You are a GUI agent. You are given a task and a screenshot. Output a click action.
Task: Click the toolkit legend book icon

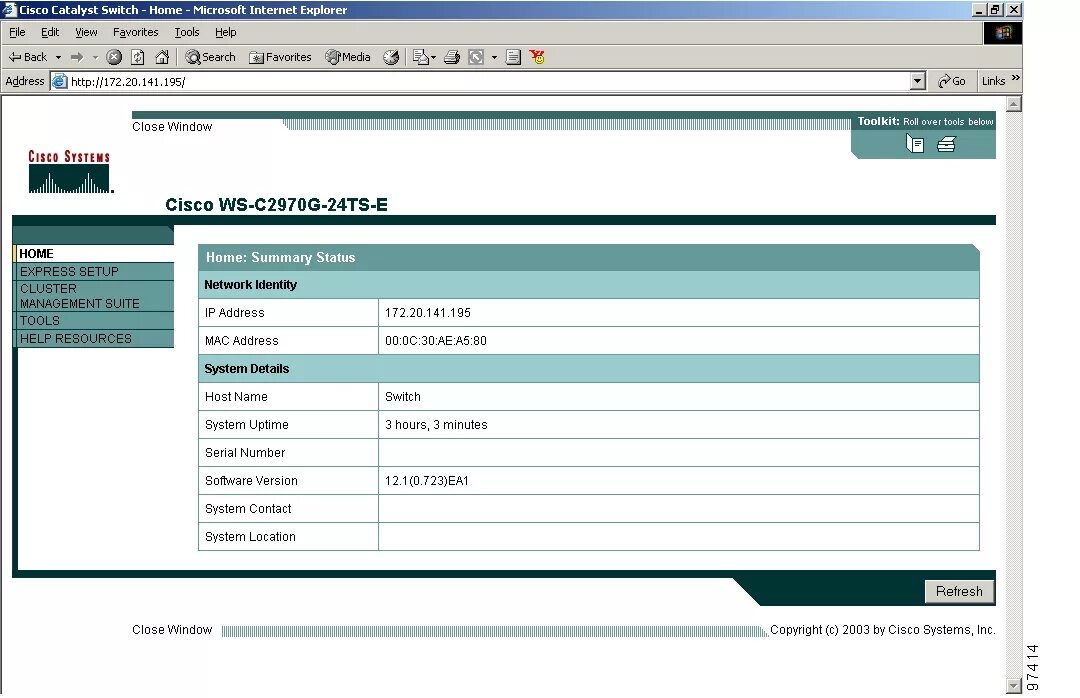tap(915, 143)
